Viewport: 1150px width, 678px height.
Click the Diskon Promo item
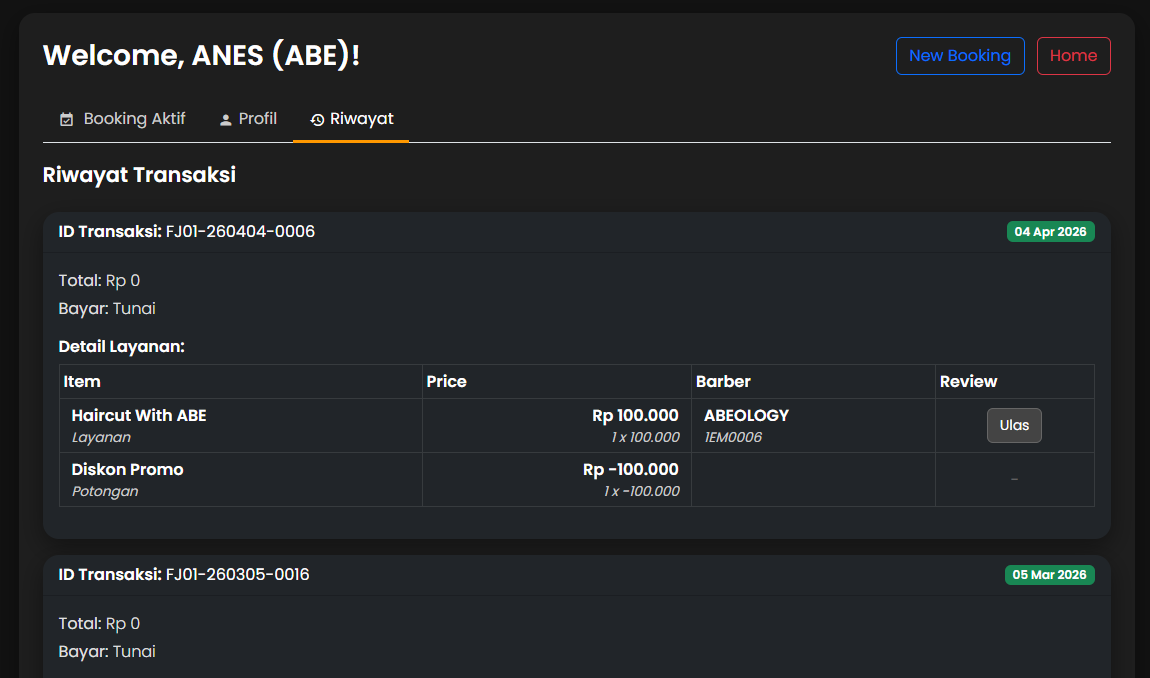[128, 470]
